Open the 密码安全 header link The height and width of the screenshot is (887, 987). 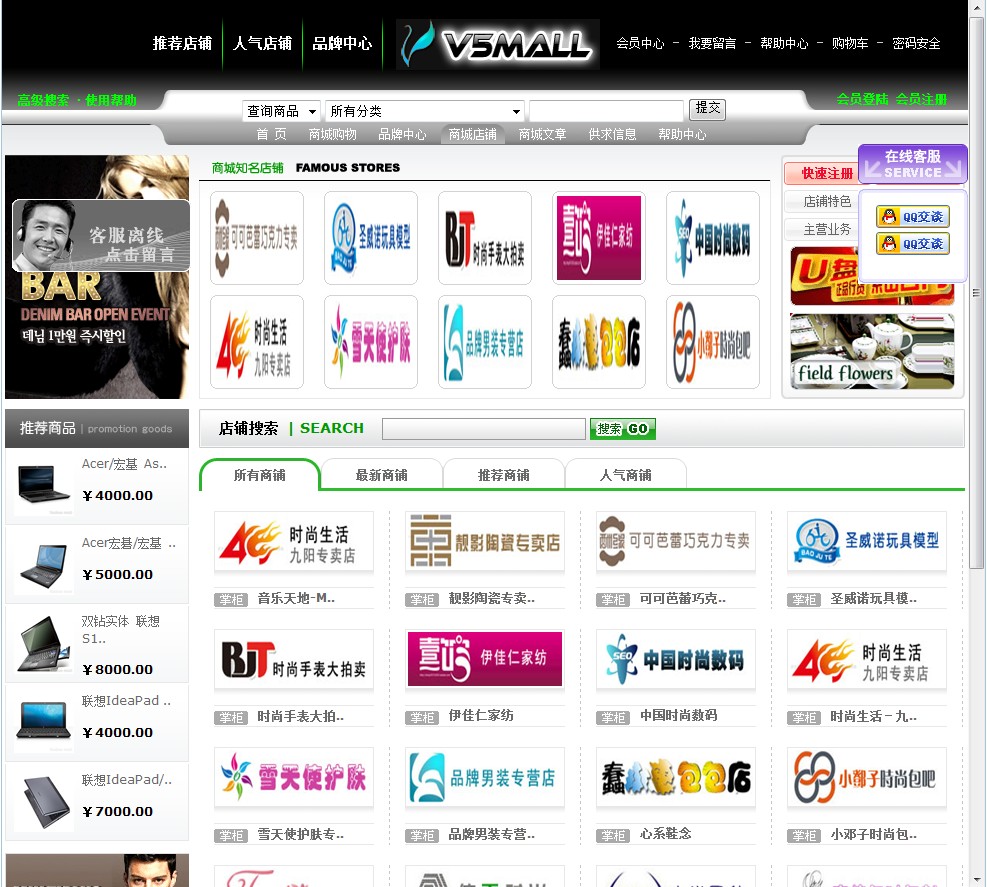(916, 43)
